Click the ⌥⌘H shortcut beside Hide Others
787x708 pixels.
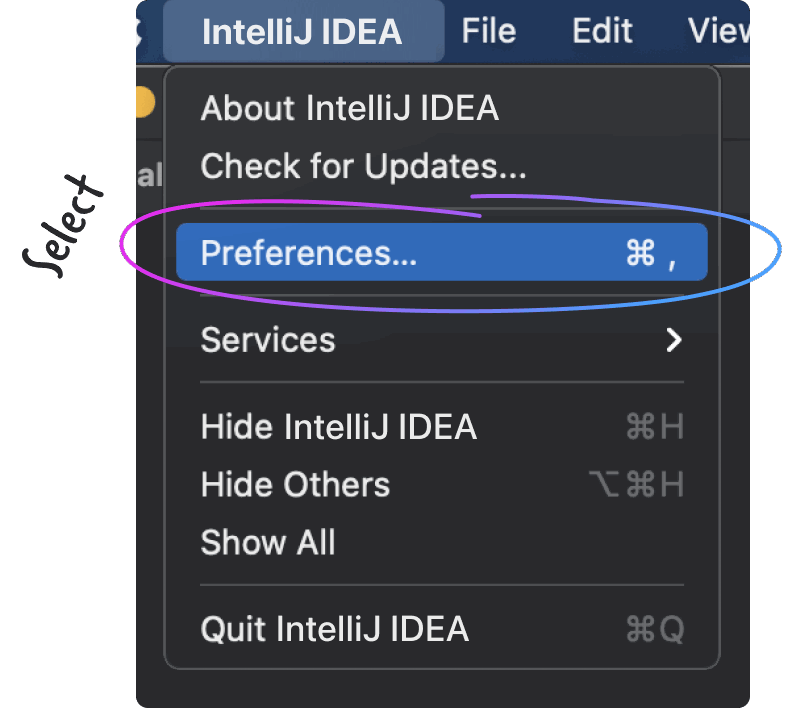(x=637, y=485)
